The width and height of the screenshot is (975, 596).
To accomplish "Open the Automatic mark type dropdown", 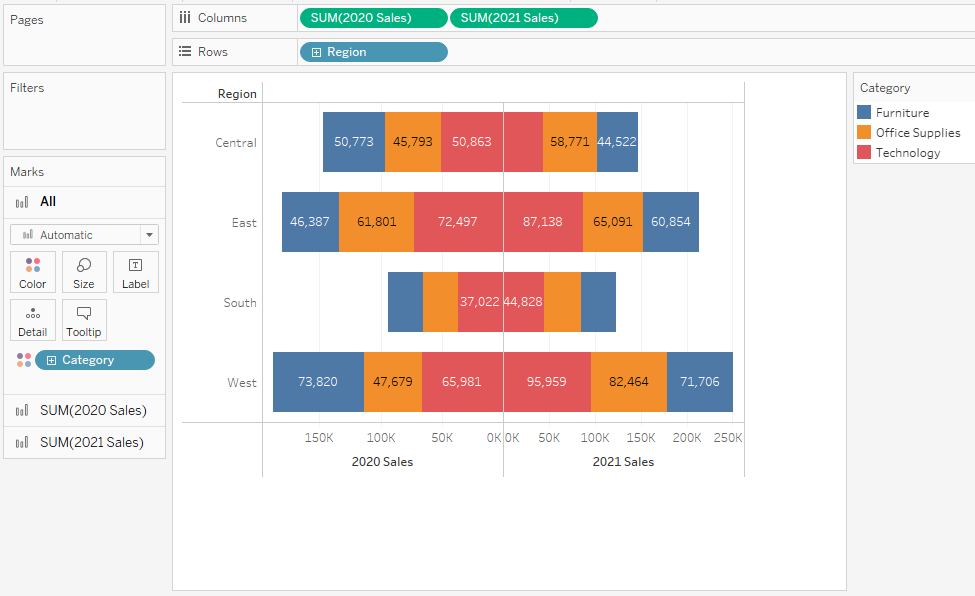I will 148,234.
